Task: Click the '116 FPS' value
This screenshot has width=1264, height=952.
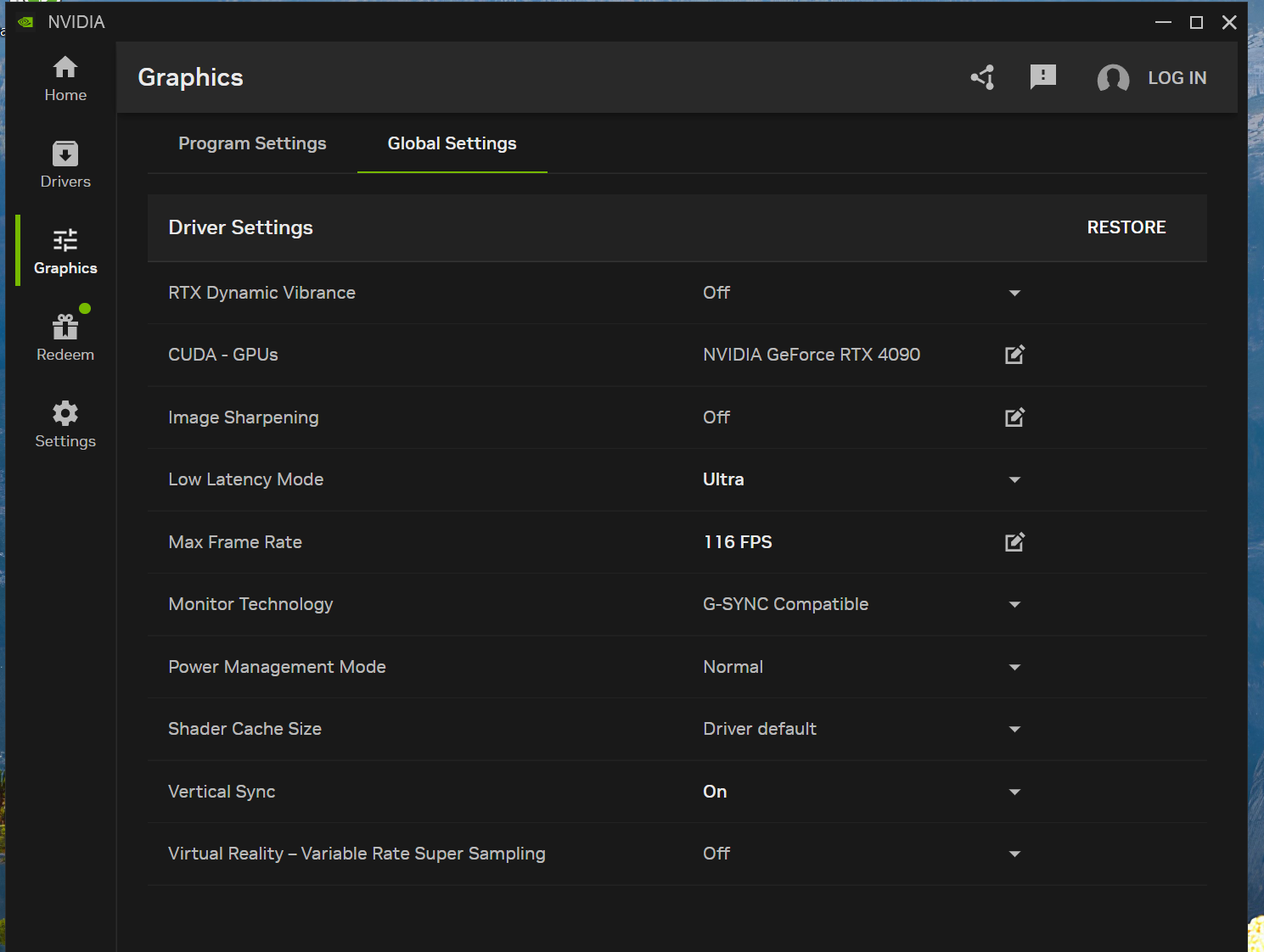Action: coord(738,542)
